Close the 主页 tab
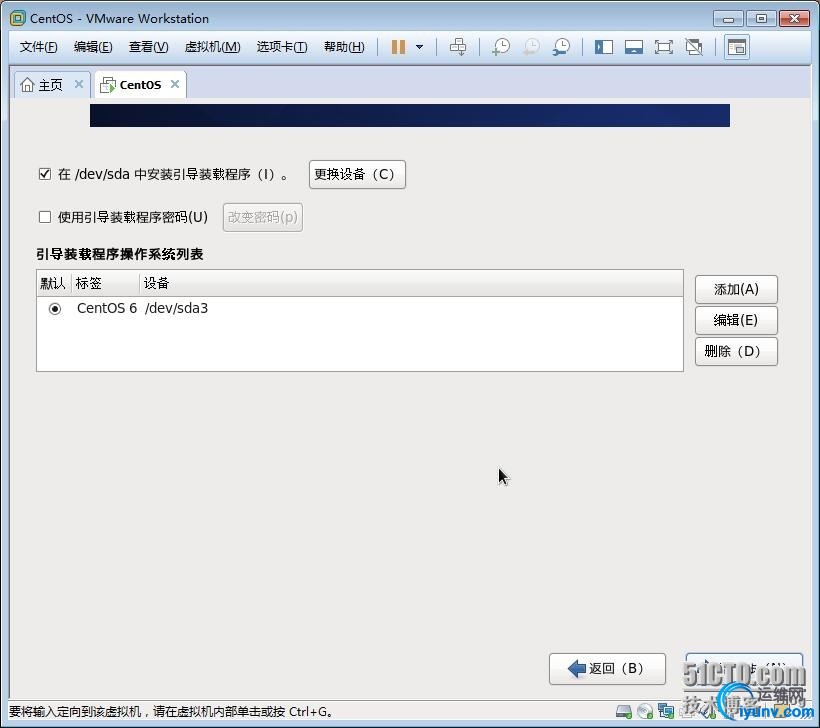820x728 pixels. tap(79, 84)
